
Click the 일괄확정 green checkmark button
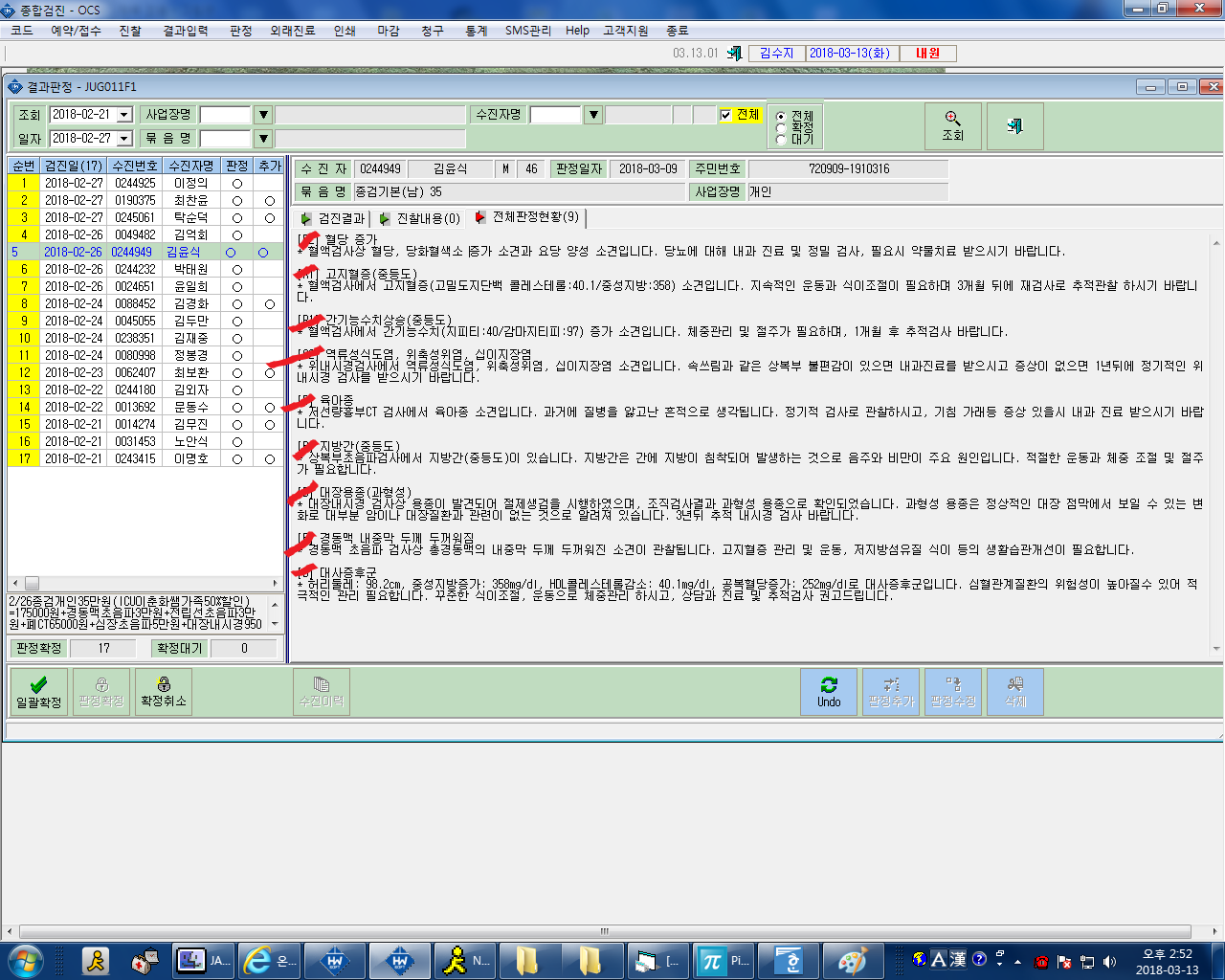click(x=38, y=692)
